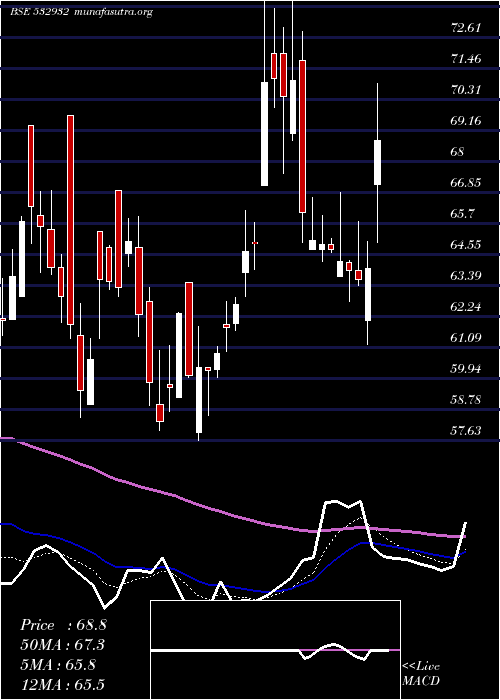The width and height of the screenshot is (500, 700).
Task: Click the 72.61 price axis label
Action: tap(466, 28)
